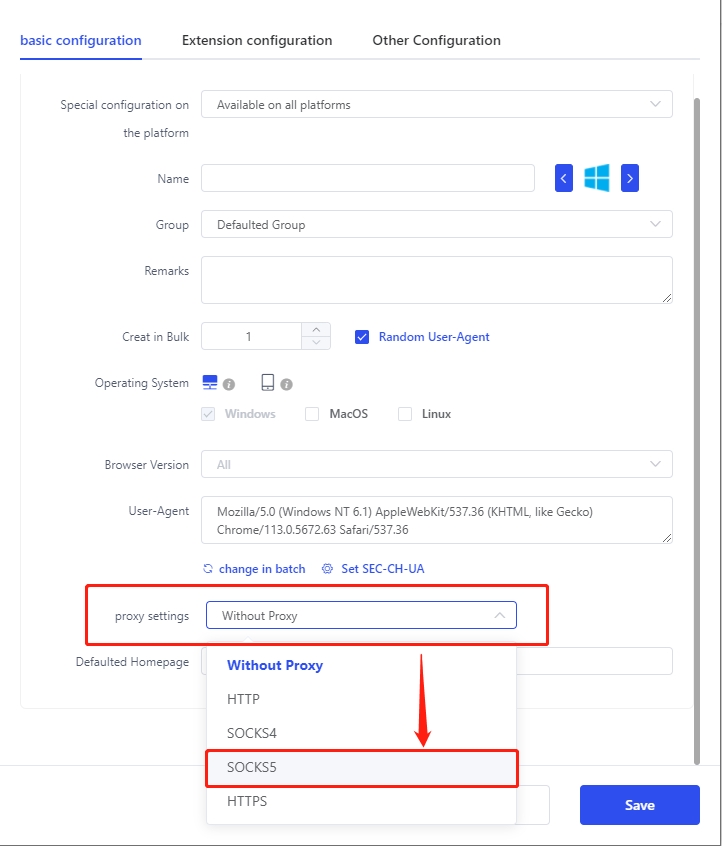The width and height of the screenshot is (722, 846).
Task: Select HTTPS proxy option
Action: (247, 802)
